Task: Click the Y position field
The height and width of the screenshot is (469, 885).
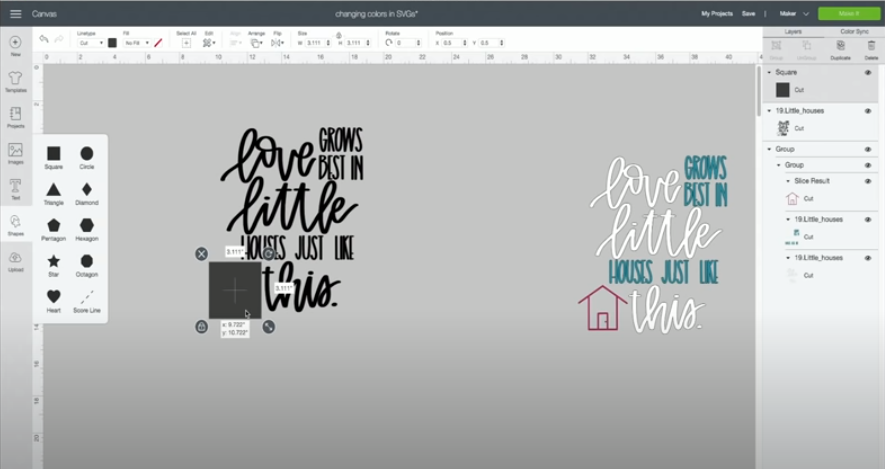Action: (x=491, y=43)
